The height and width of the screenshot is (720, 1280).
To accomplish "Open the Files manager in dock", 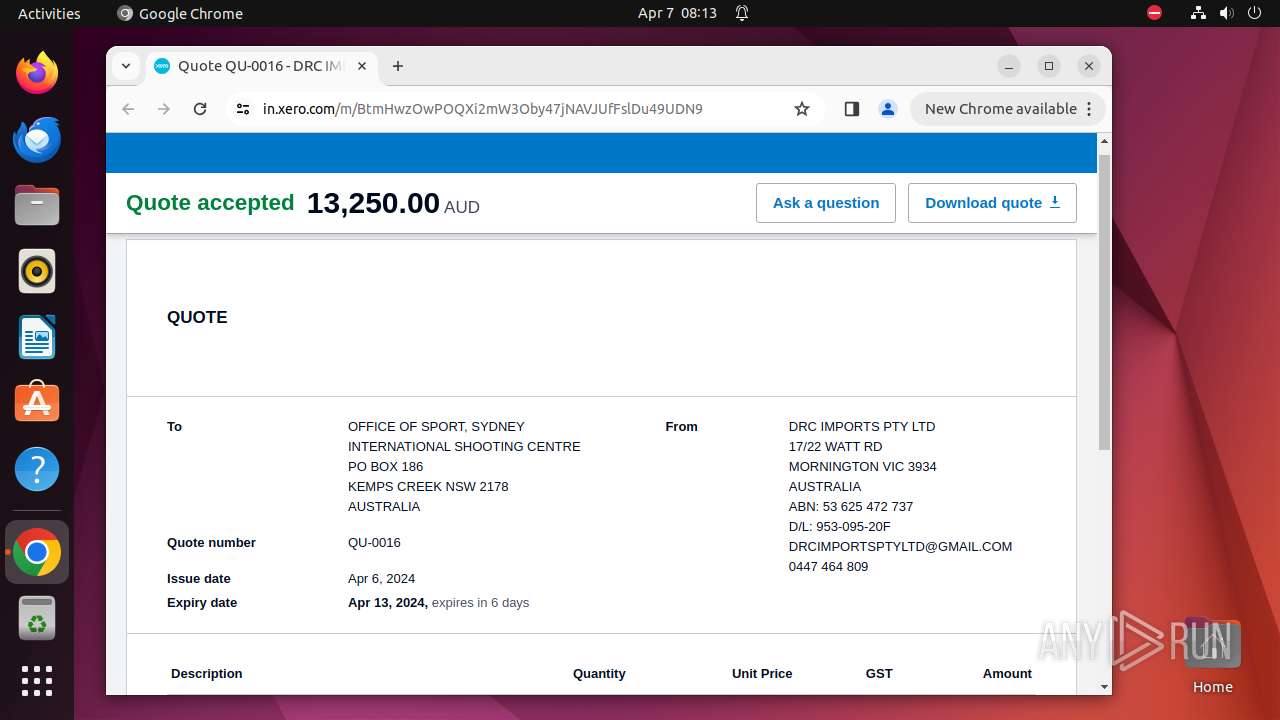I will [x=37, y=205].
